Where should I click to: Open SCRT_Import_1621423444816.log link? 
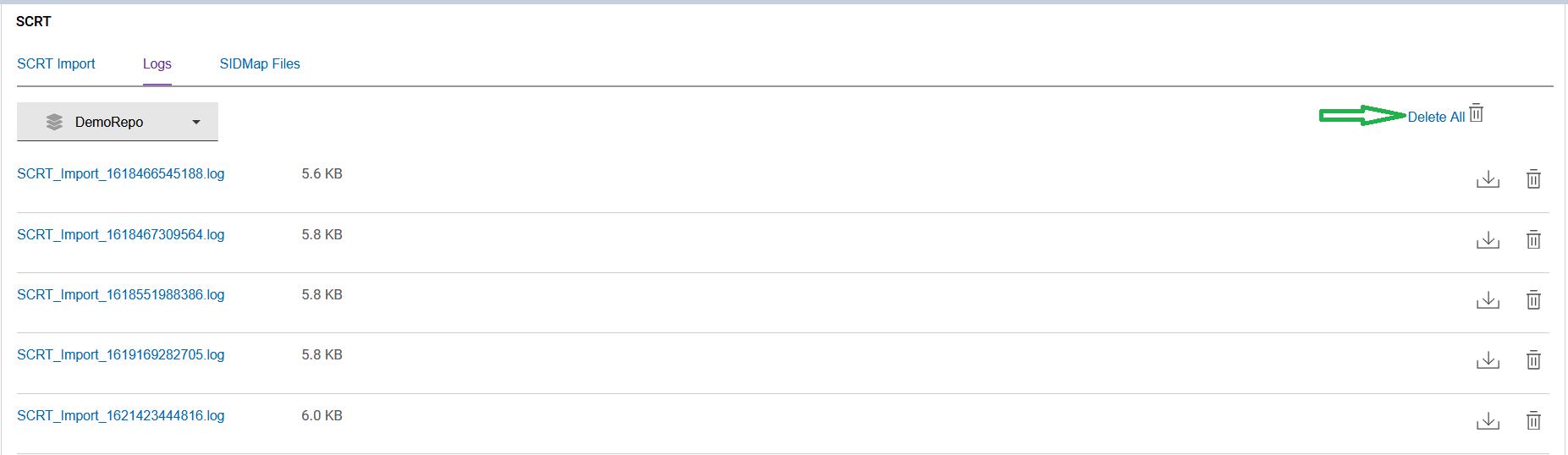click(121, 416)
